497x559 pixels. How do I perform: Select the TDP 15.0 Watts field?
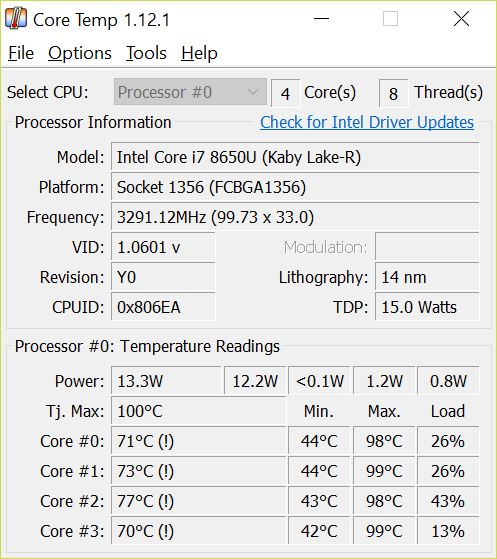click(x=427, y=307)
